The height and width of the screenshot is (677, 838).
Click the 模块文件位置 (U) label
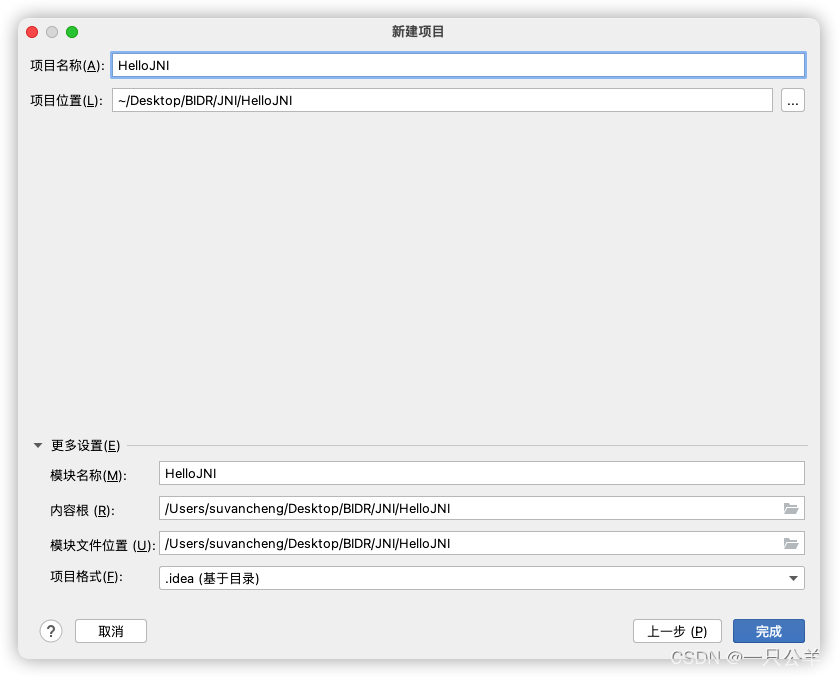[103, 545]
